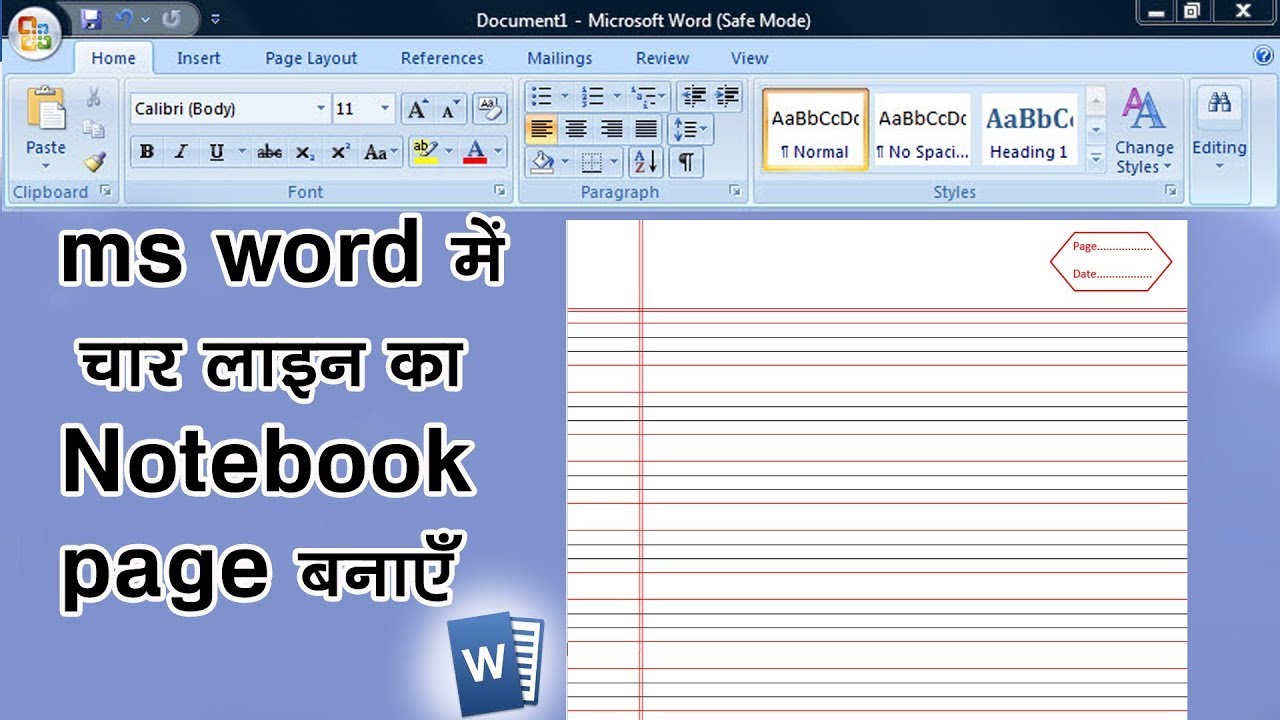Screen dimensions: 1280x720
Task: Apply Bullets list
Action: pos(541,96)
